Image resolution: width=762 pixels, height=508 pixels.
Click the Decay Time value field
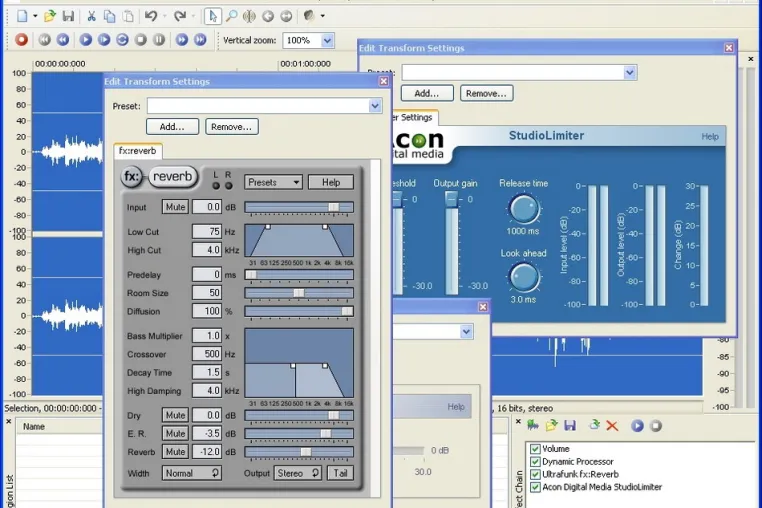[207, 372]
